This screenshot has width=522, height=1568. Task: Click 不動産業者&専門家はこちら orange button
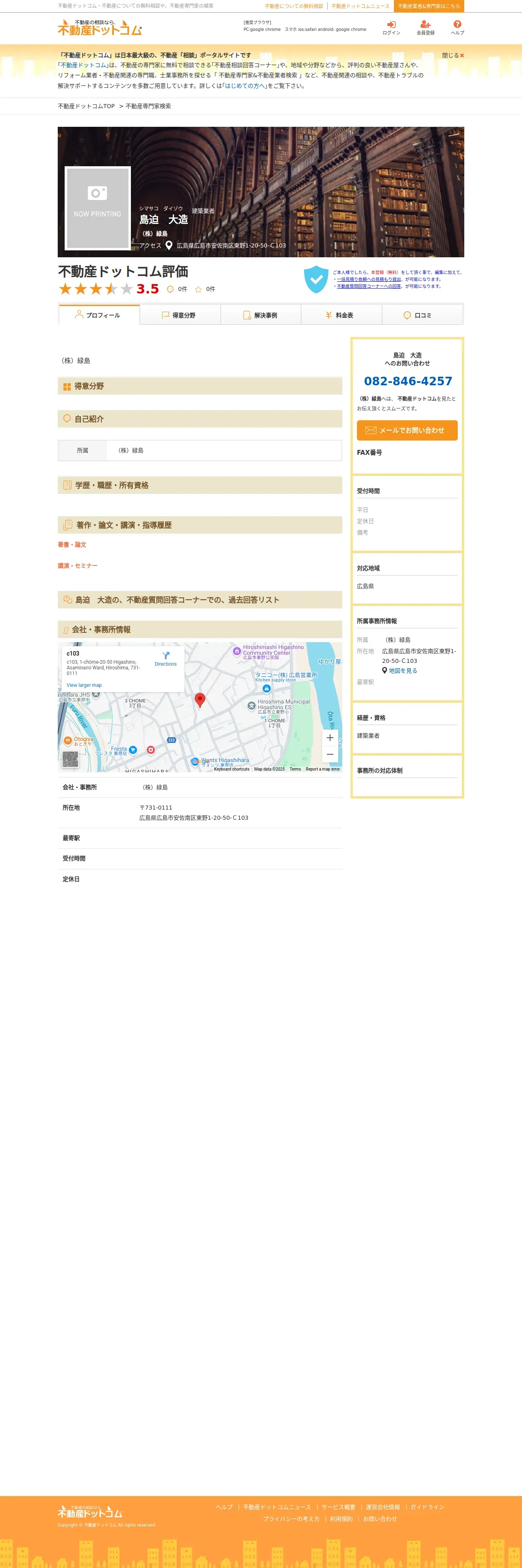(429, 6)
